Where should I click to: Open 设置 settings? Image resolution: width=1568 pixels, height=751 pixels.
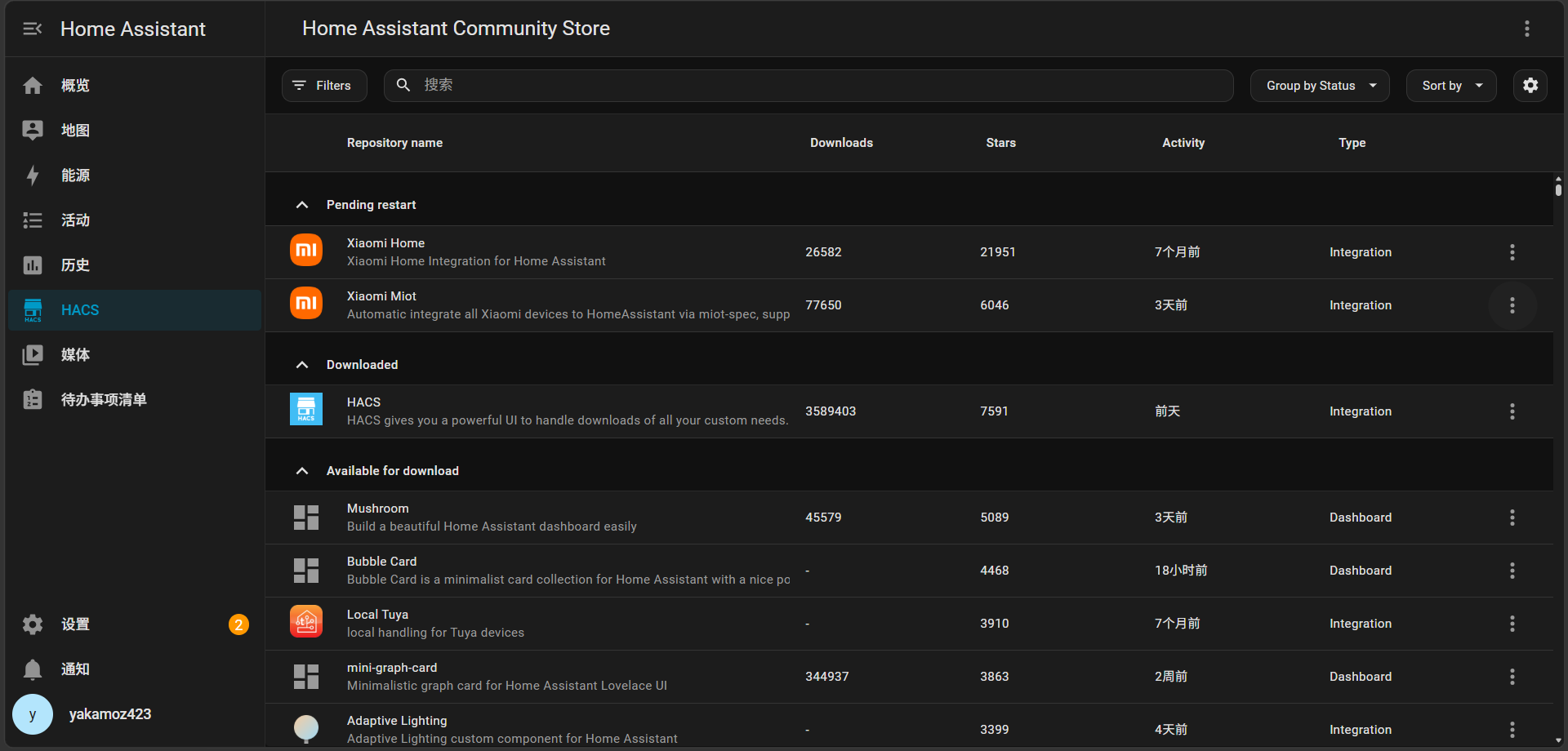pos(135,624)
